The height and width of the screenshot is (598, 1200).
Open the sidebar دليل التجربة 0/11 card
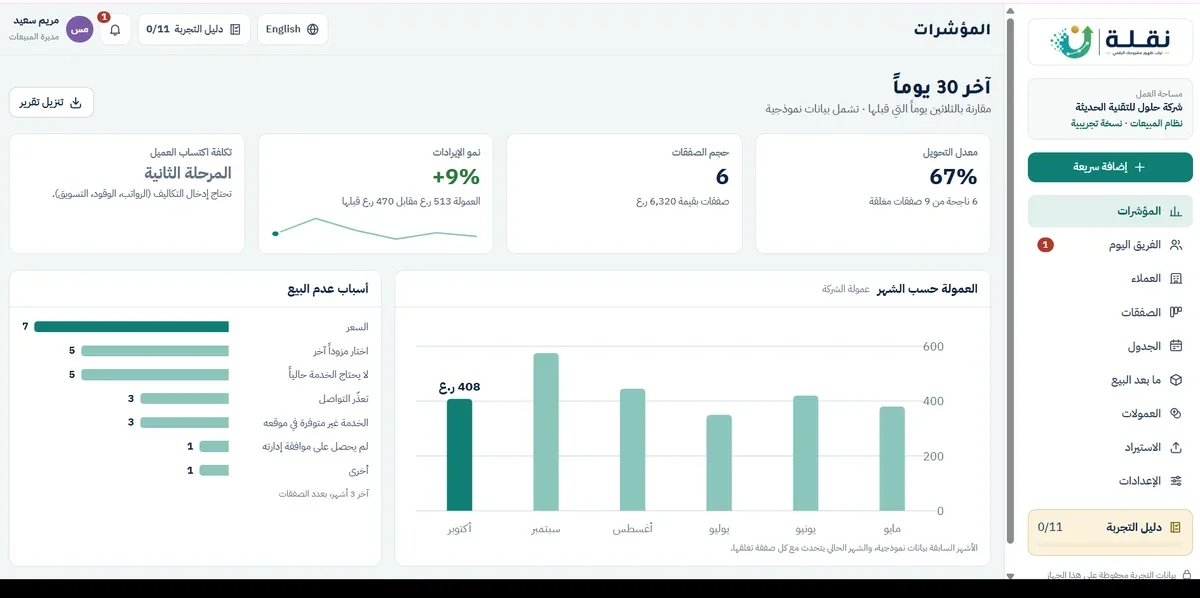coord(1110,532)
